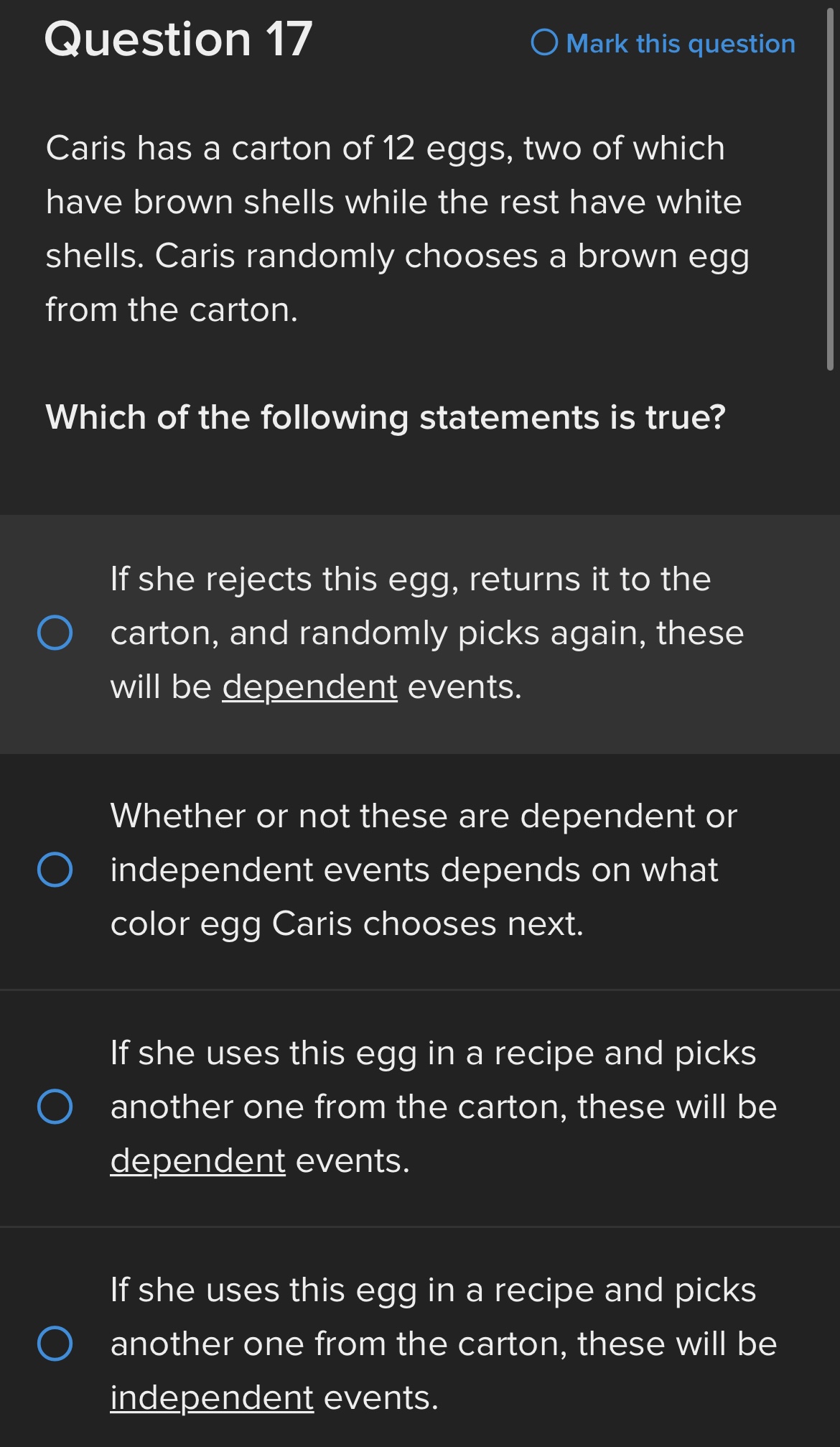Choose the radio for recipe 'dependent events' answer

[x=55, y=1106]
